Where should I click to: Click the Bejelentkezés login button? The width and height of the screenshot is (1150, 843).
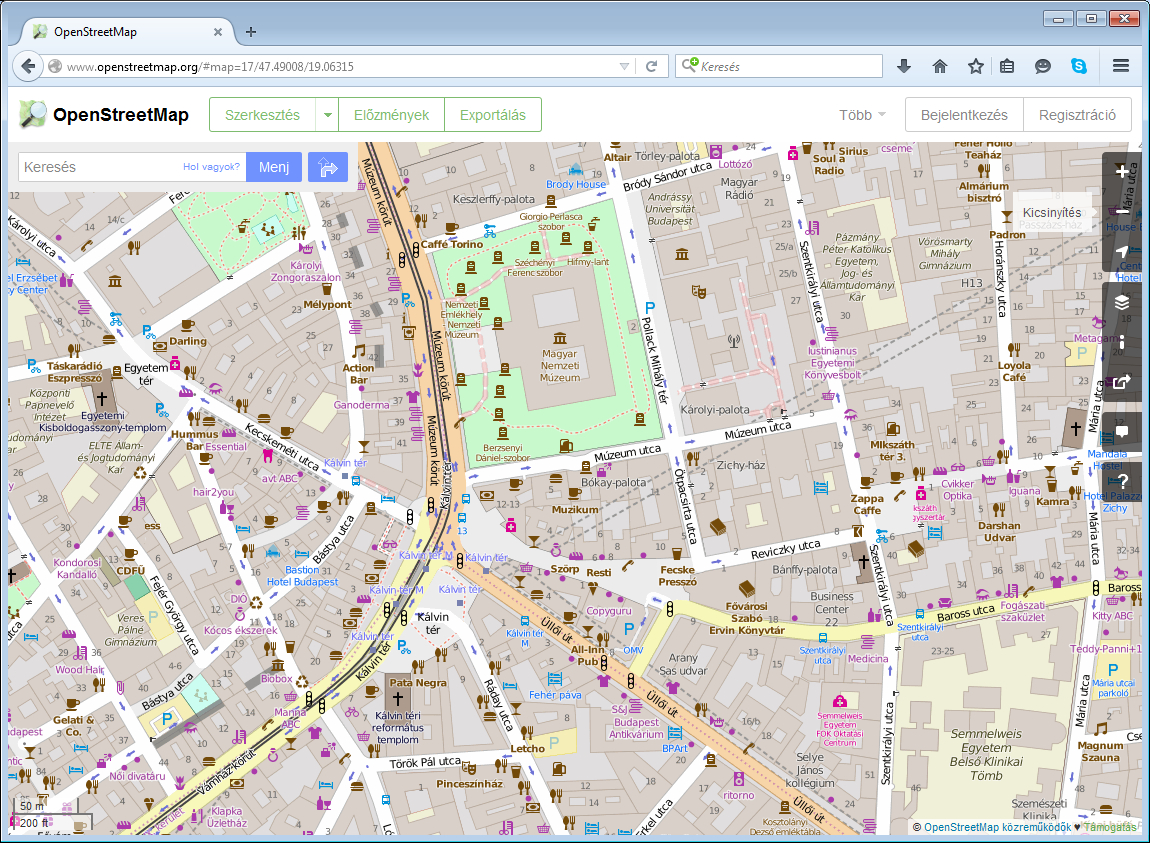(964, 115)
